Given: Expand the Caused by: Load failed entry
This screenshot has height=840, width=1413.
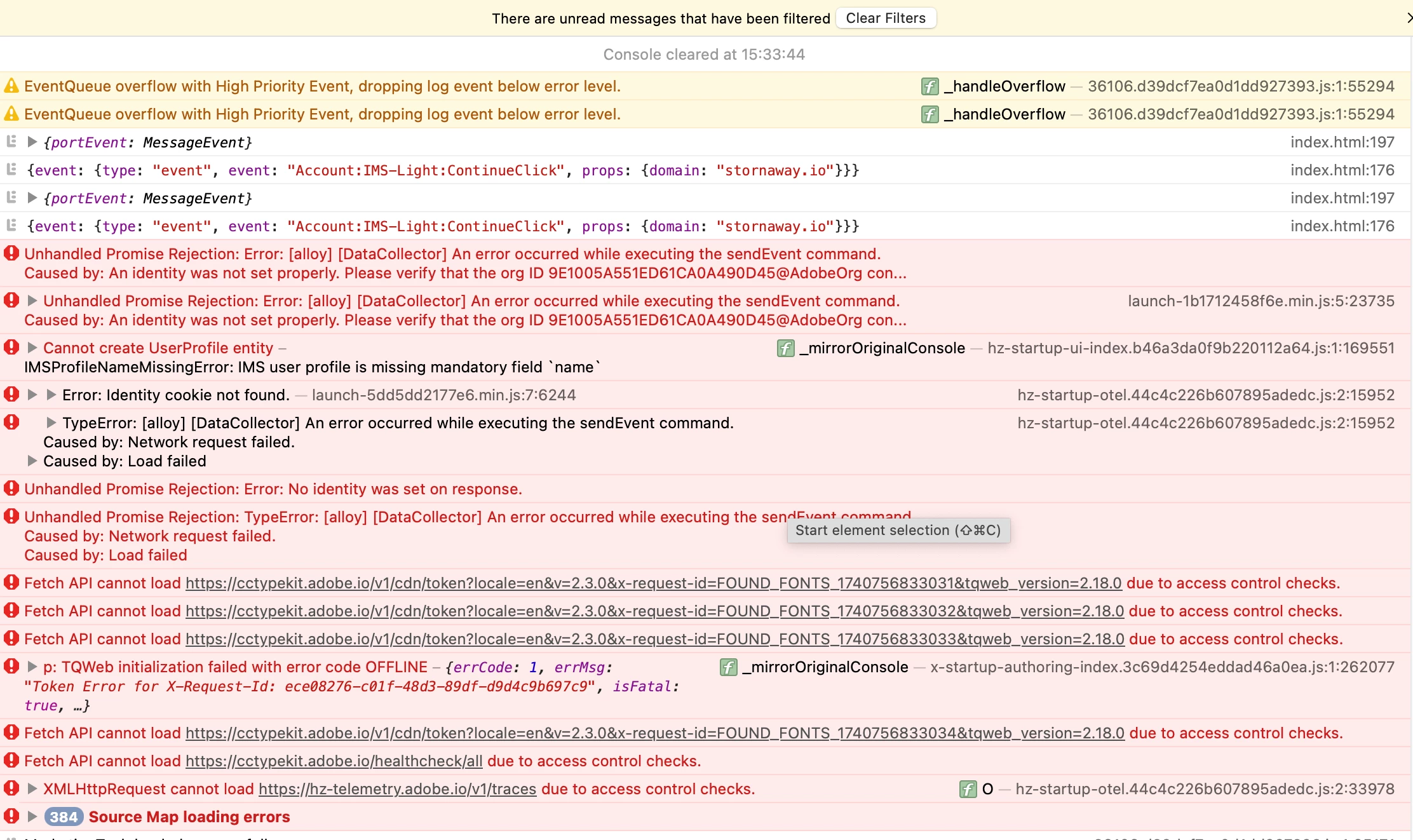Looking at the screenshot, I should pos(32,461).
